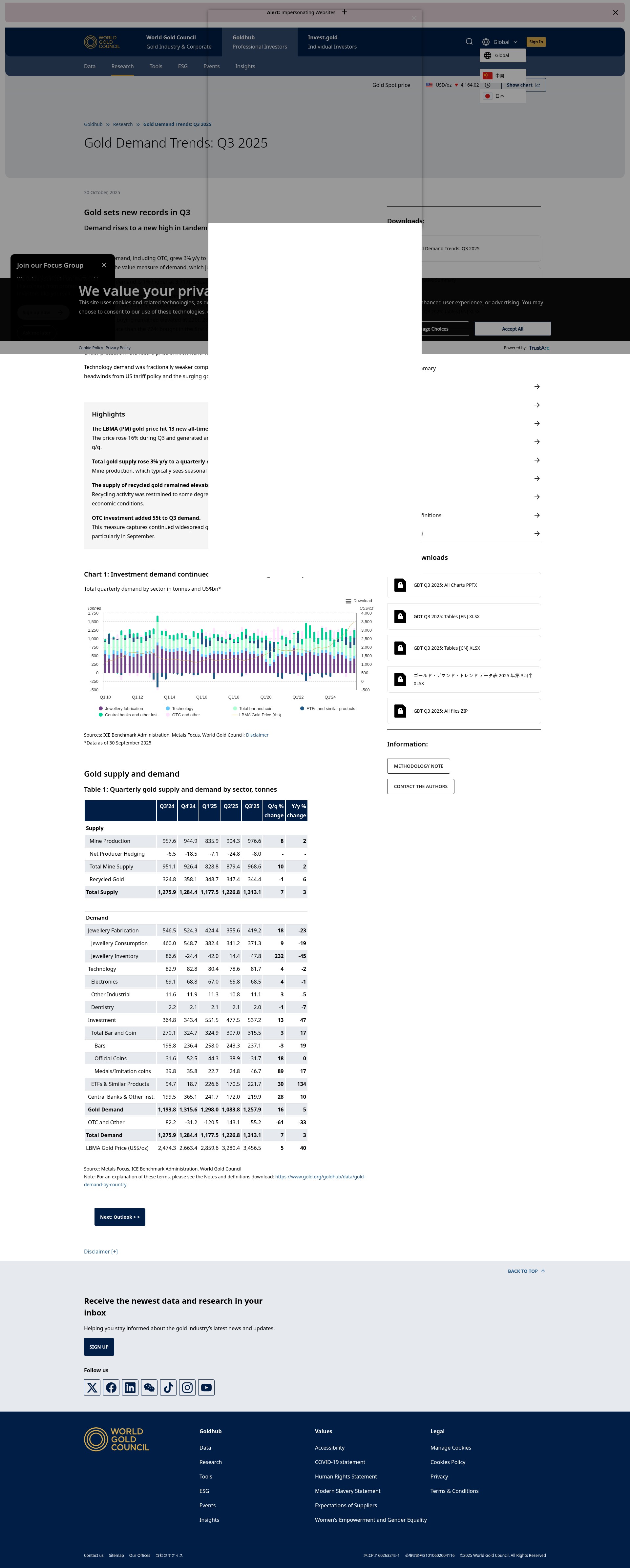Open the chart Download hamburger menu
Viewport: 630px width, 1568px height.
(x=358, y=601)
